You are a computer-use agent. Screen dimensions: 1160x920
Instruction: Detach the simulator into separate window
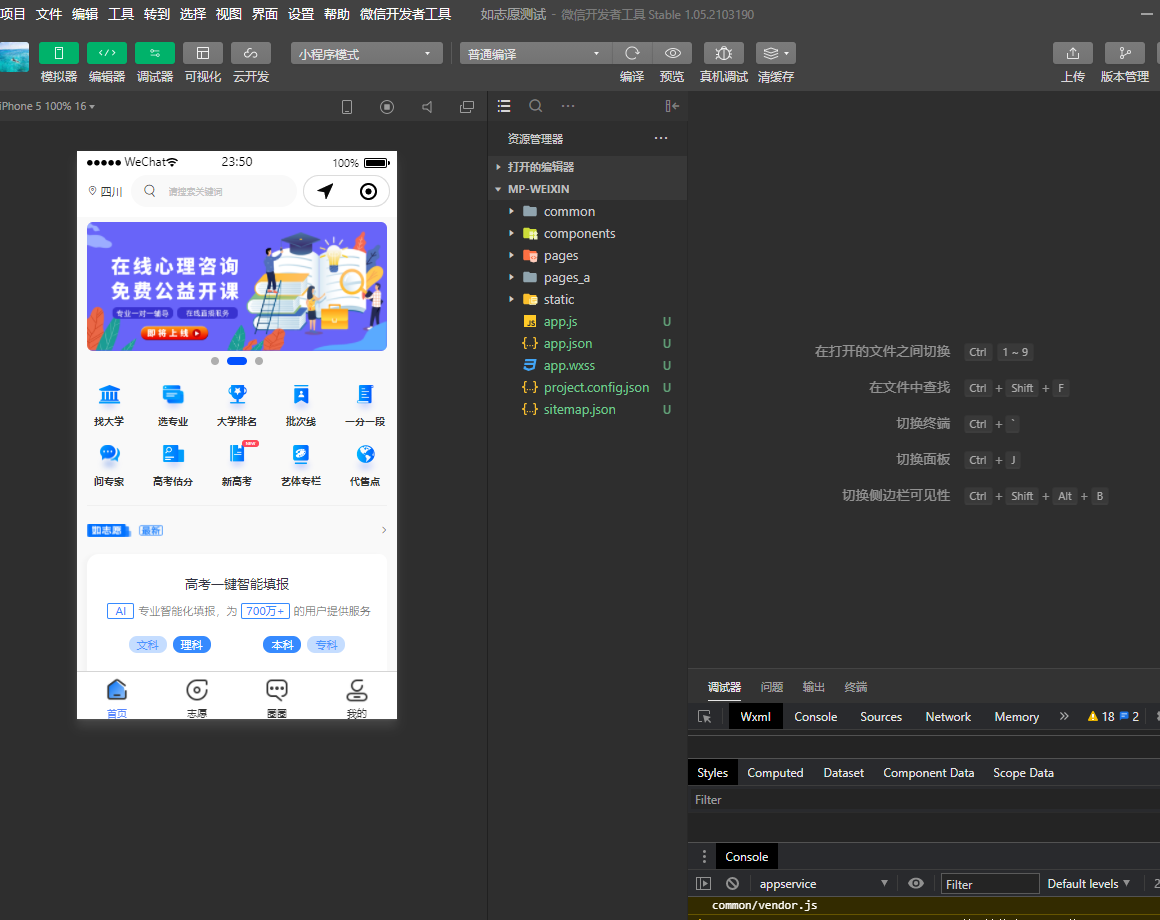[x=467, y=107]
